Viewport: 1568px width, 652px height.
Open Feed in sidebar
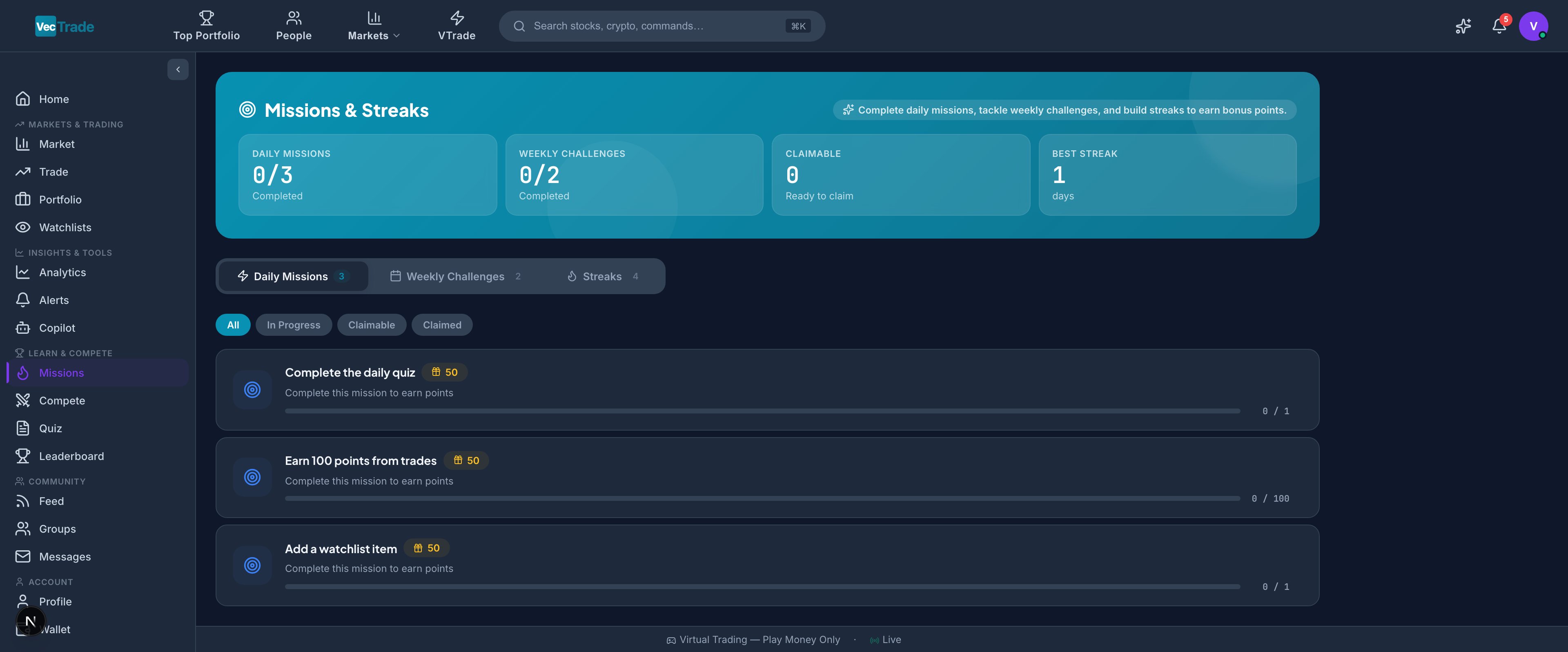[x=98, y=502]
